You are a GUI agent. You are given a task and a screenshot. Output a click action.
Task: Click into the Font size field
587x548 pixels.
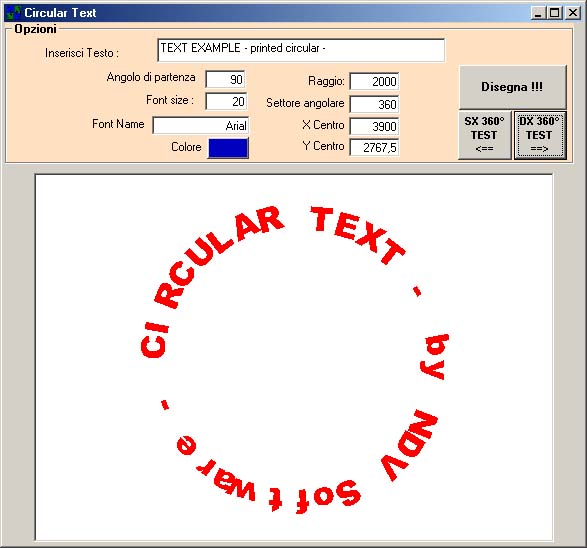[226, 101]
